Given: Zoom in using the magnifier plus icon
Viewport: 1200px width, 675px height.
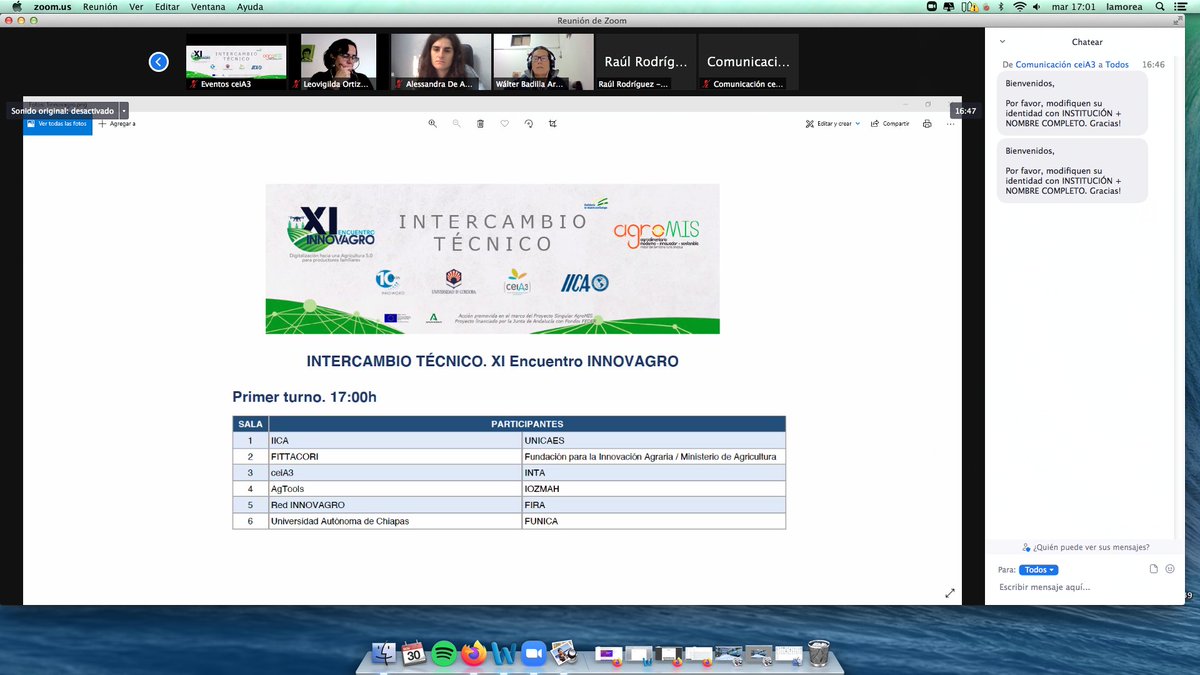Looking at the screenshot, I should 433,123.
